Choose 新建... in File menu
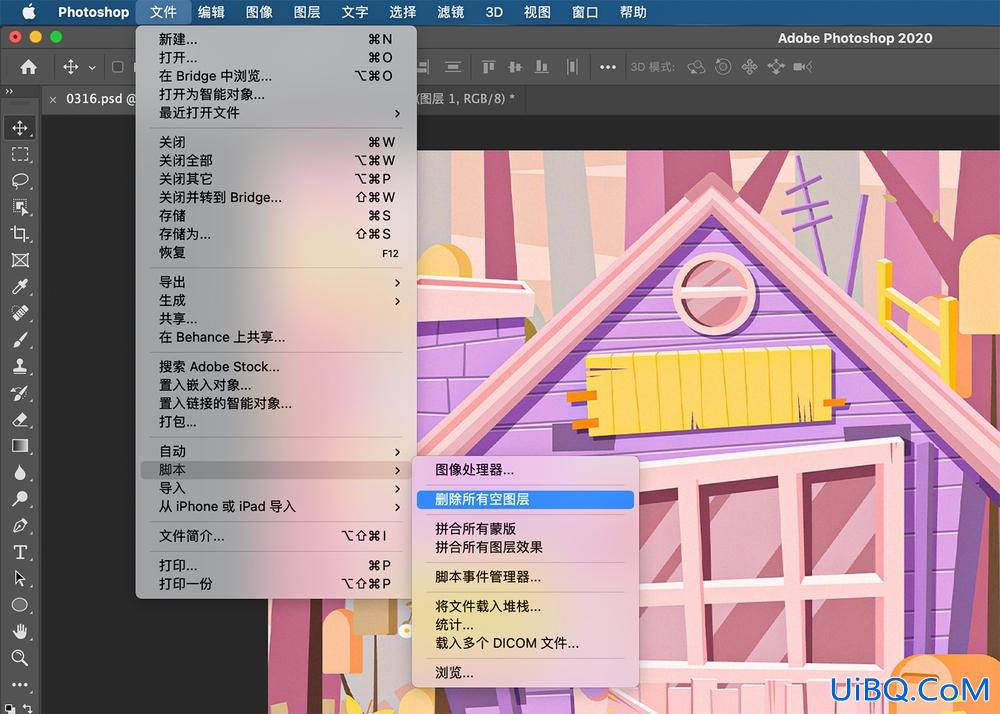1000x714 pixels. pyautogui.click(x=276, y=40)
